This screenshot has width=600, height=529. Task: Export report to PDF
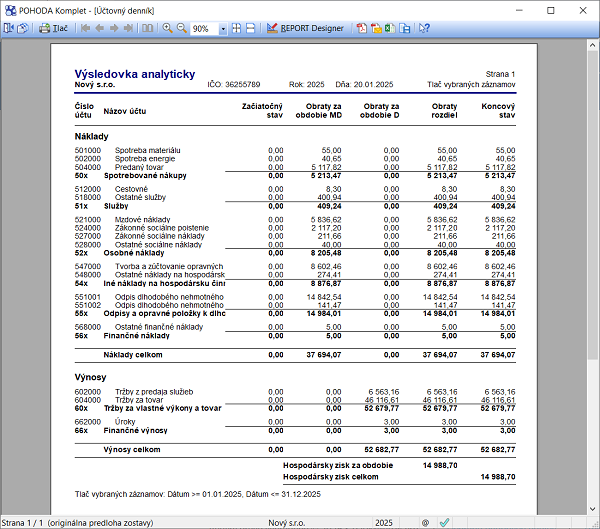[x=361, y=28]
